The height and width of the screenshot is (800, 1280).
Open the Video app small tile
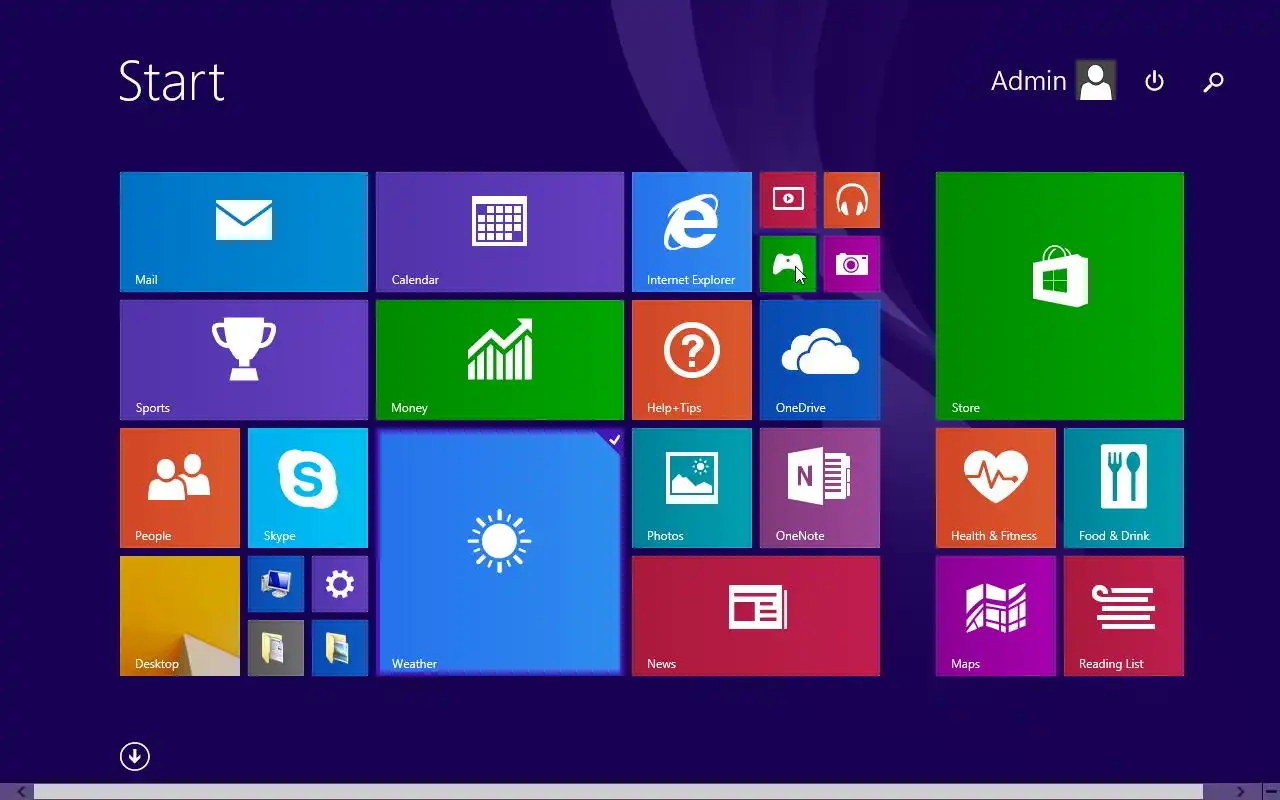pos(788,200)
